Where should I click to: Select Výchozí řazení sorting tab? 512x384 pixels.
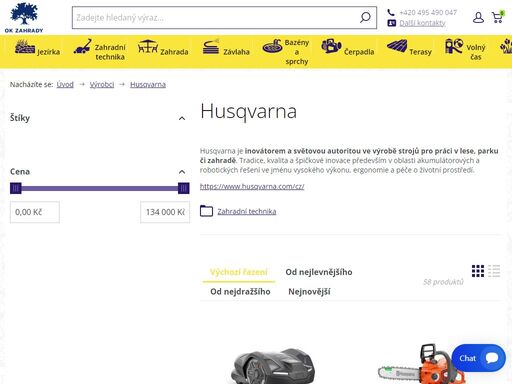point(239,272)
